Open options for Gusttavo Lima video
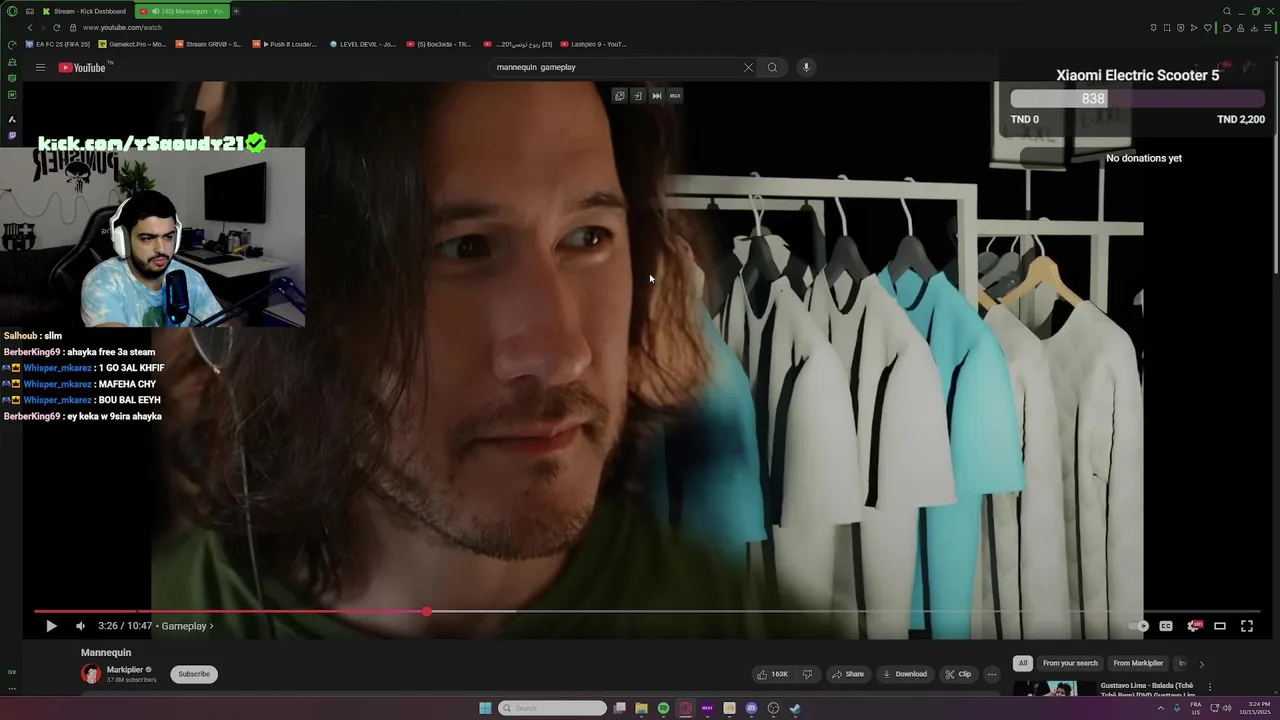 coord(1210,687)
